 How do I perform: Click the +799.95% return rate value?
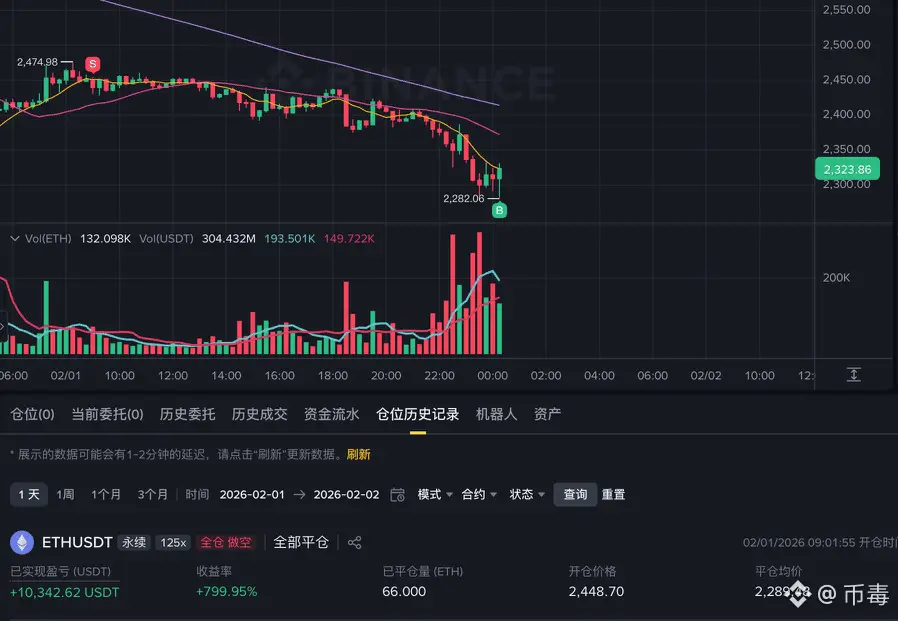pos(227,592)
